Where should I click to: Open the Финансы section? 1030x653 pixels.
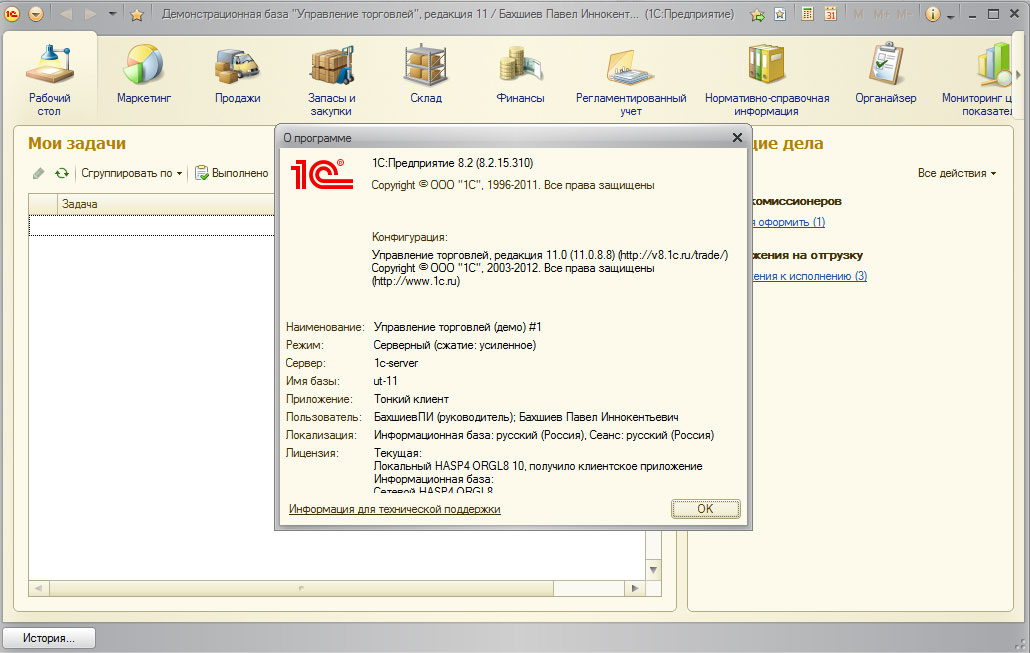(520, 74)
